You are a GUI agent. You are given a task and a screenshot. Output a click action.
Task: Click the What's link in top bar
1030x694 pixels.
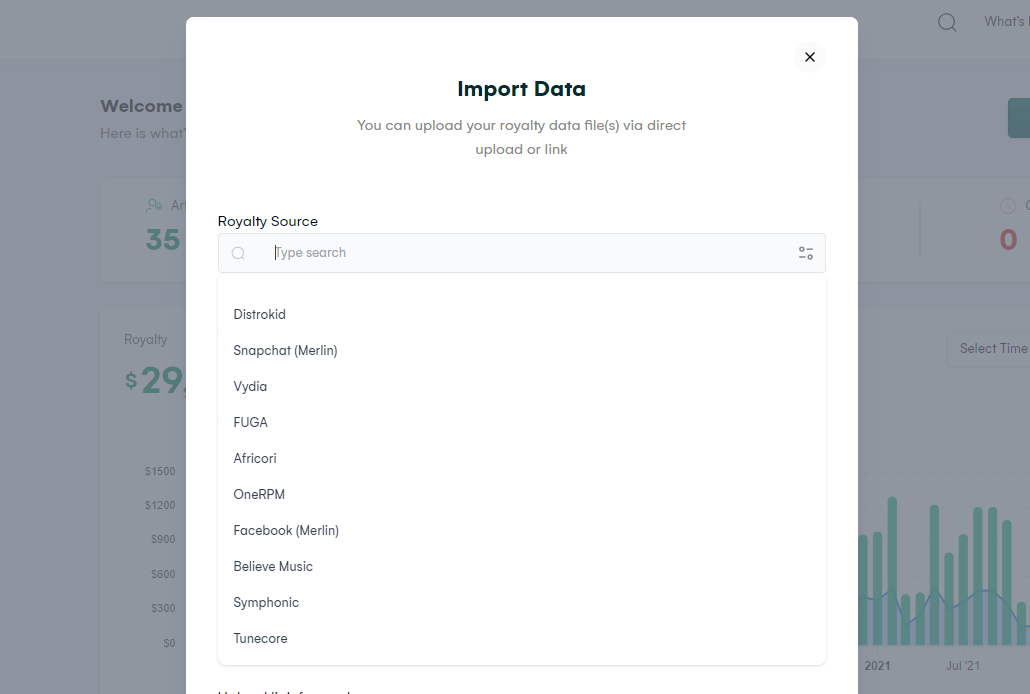[x=1006, y=22]
